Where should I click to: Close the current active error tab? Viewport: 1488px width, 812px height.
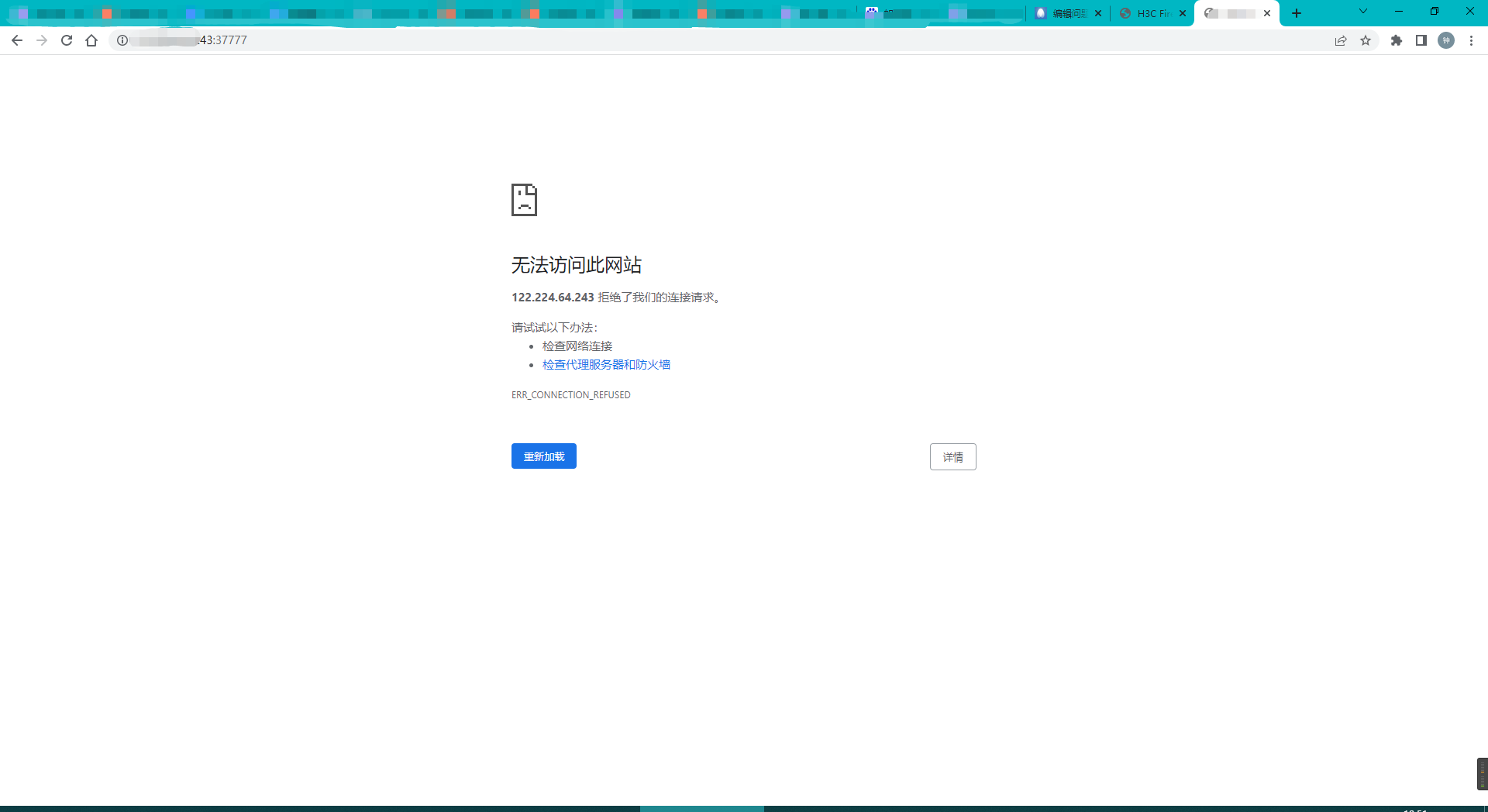tap(1267, 13)
